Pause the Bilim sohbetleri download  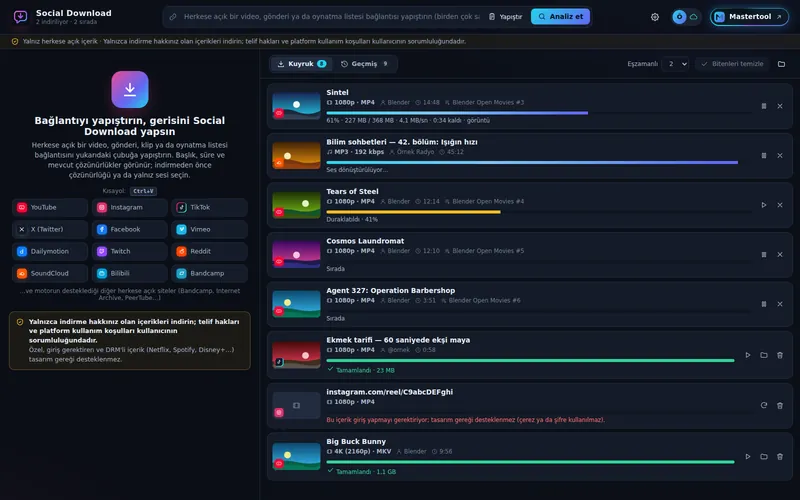pos(764,156)
